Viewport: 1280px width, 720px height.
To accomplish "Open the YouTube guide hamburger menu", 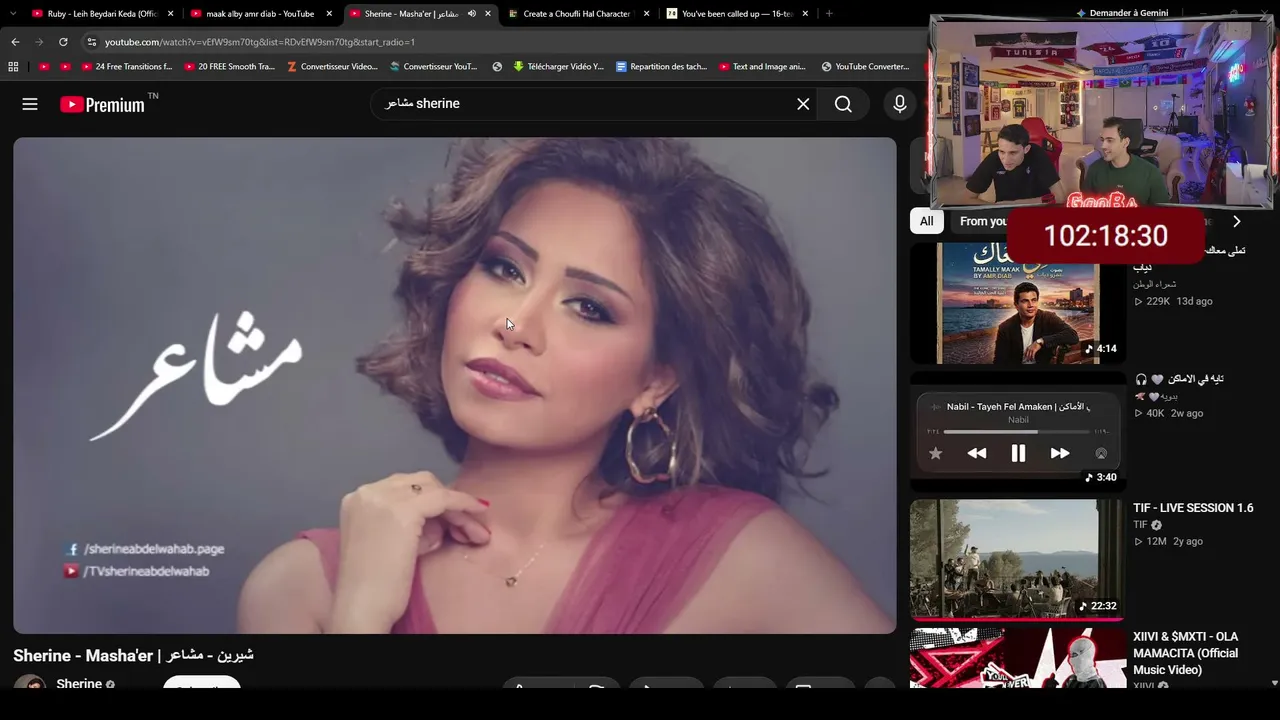I will pos(30,104).
